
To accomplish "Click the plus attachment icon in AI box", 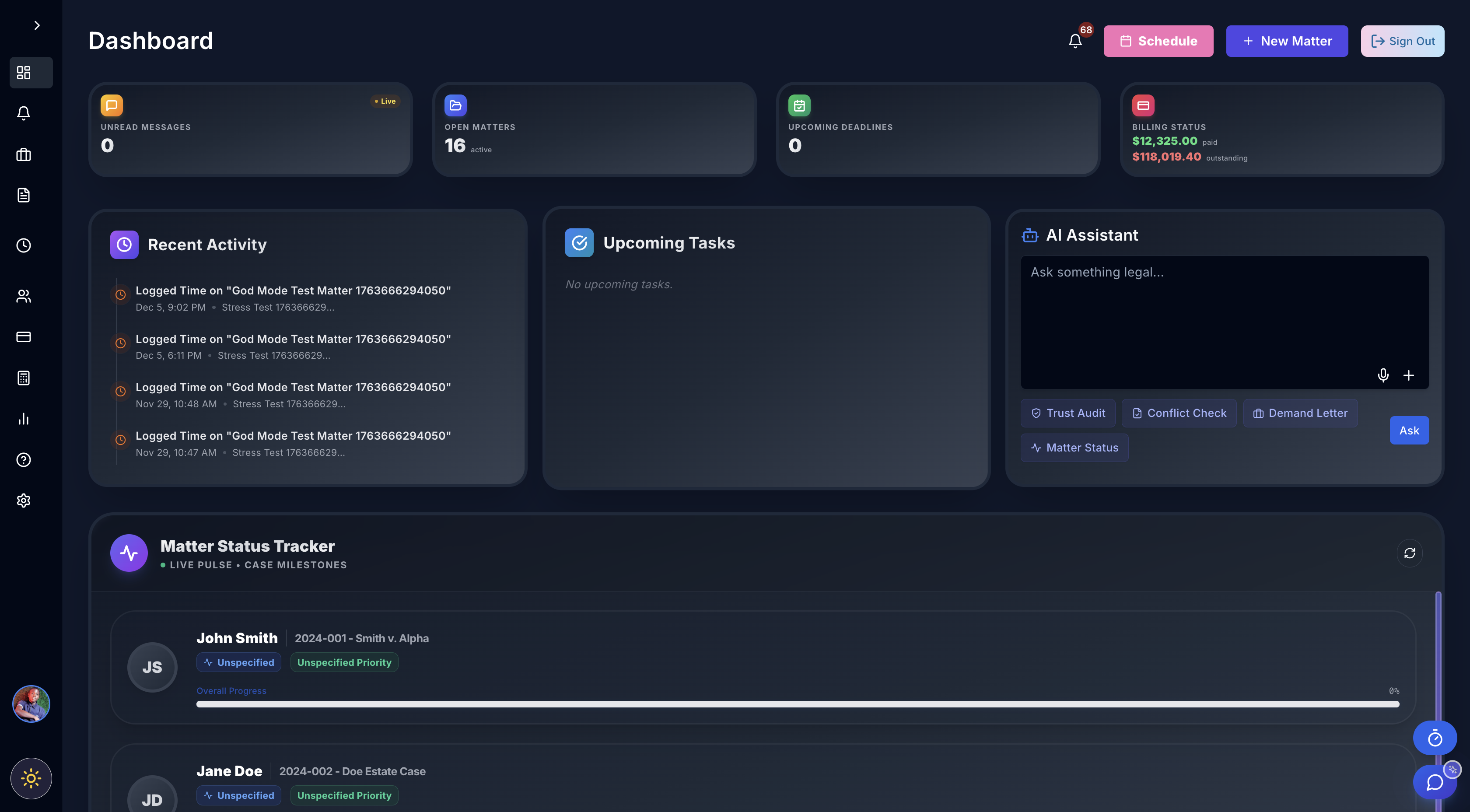I will click(x=1408, y=375).
